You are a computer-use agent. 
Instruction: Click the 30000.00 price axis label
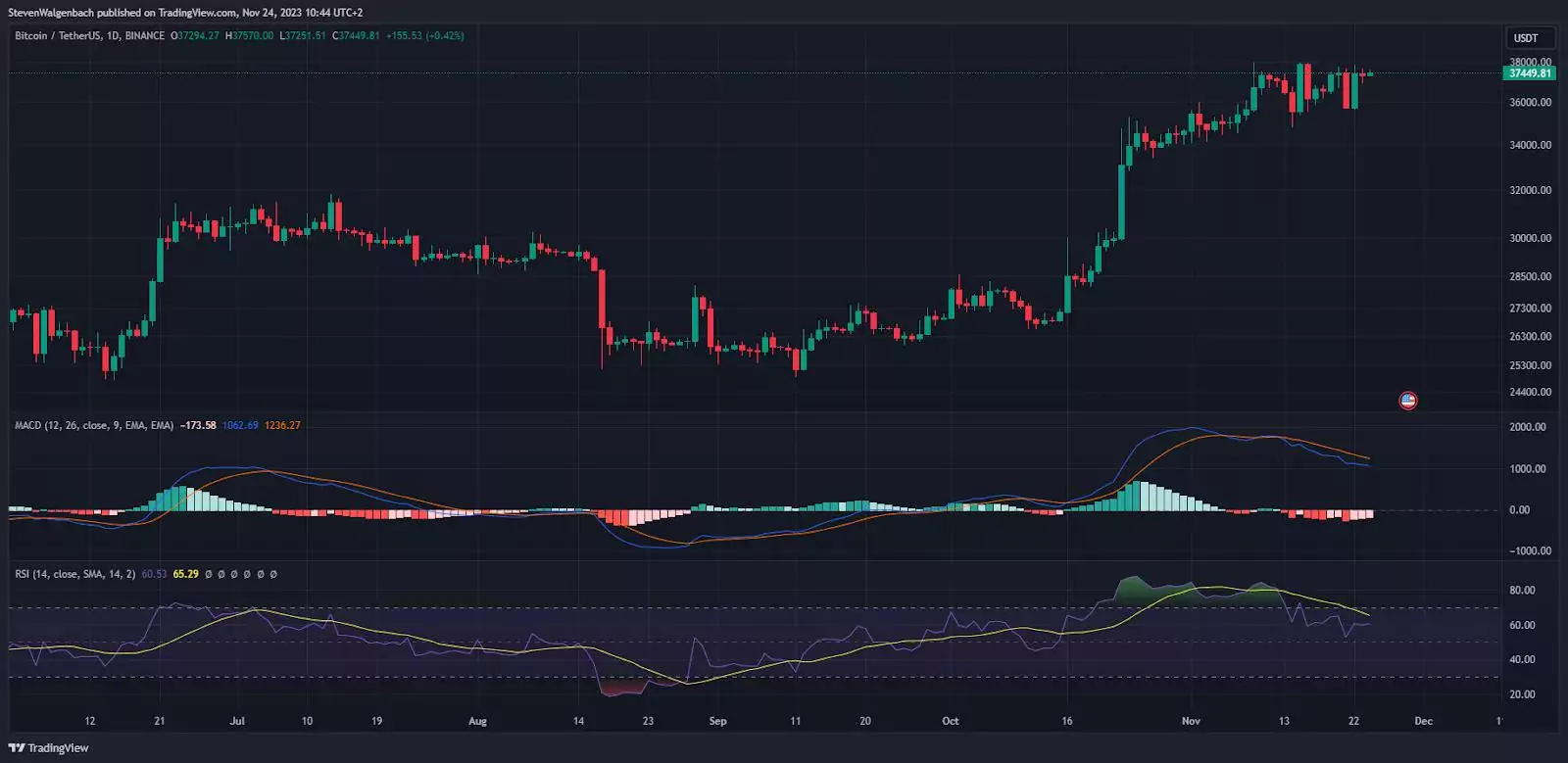click(1530, 238)
